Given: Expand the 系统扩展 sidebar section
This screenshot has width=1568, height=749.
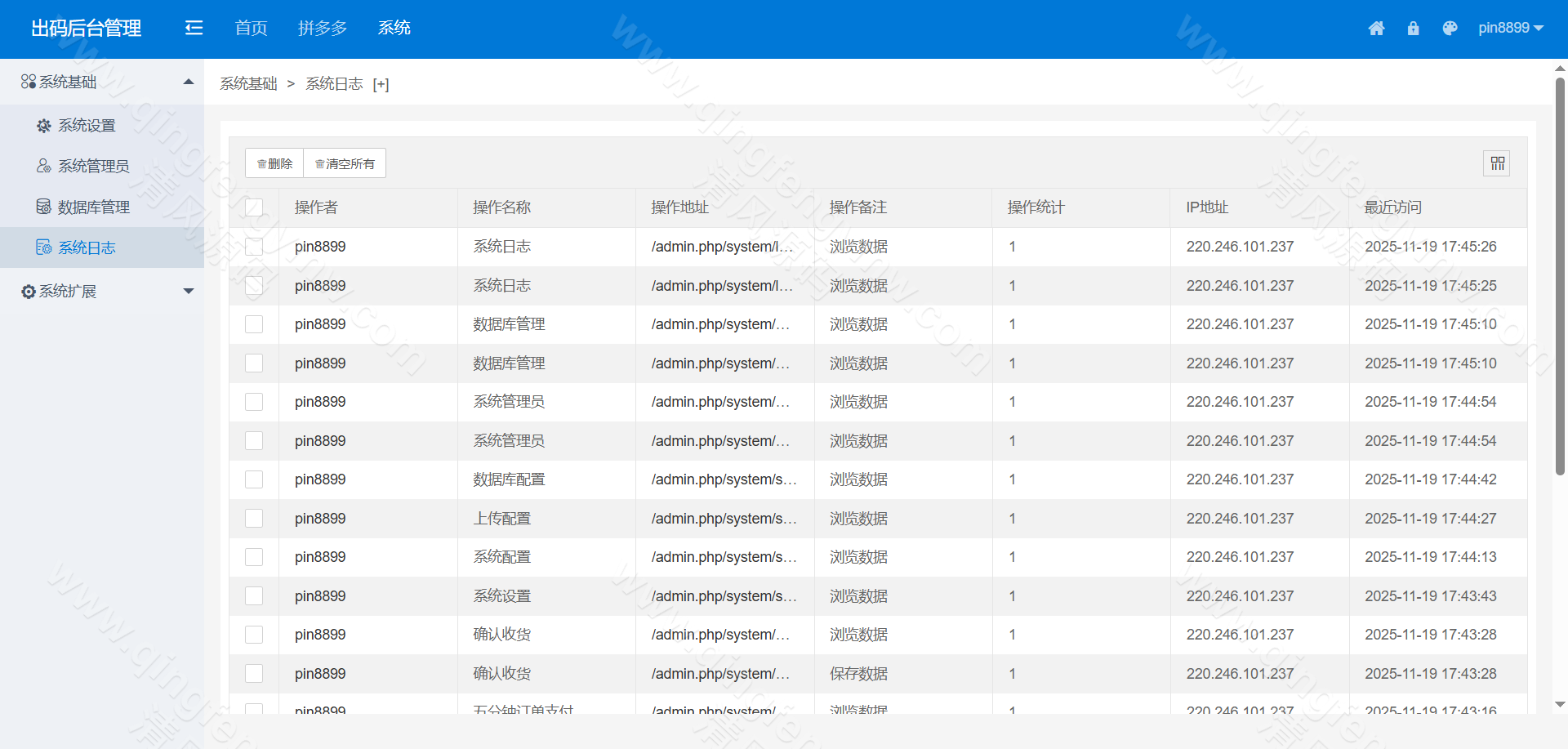Looking at the screenshot, I should 189,291.
